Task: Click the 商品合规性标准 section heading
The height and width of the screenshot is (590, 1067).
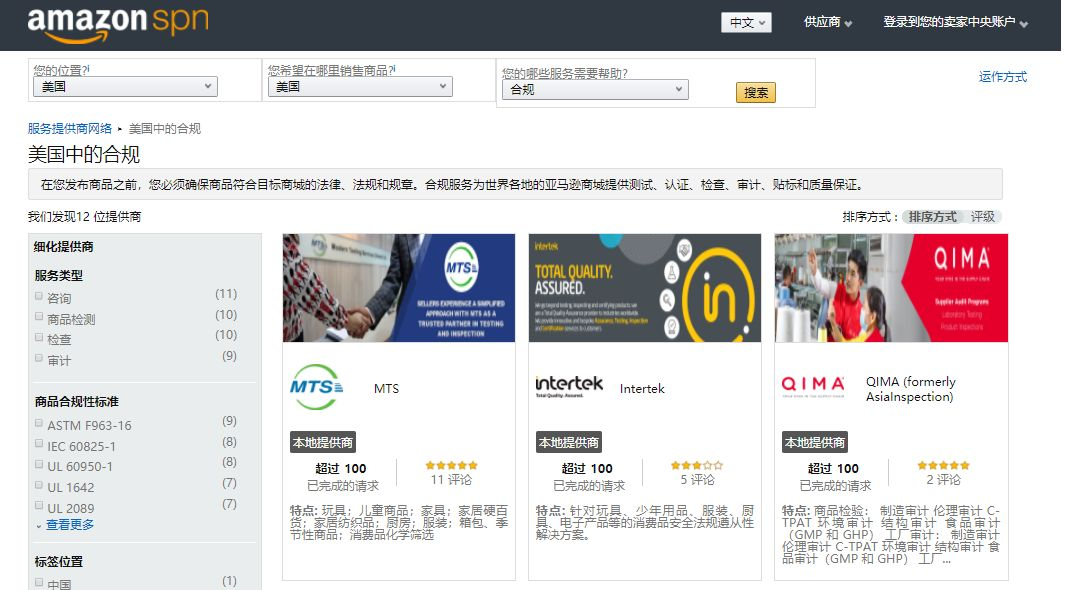Action: tap(77, 401)
